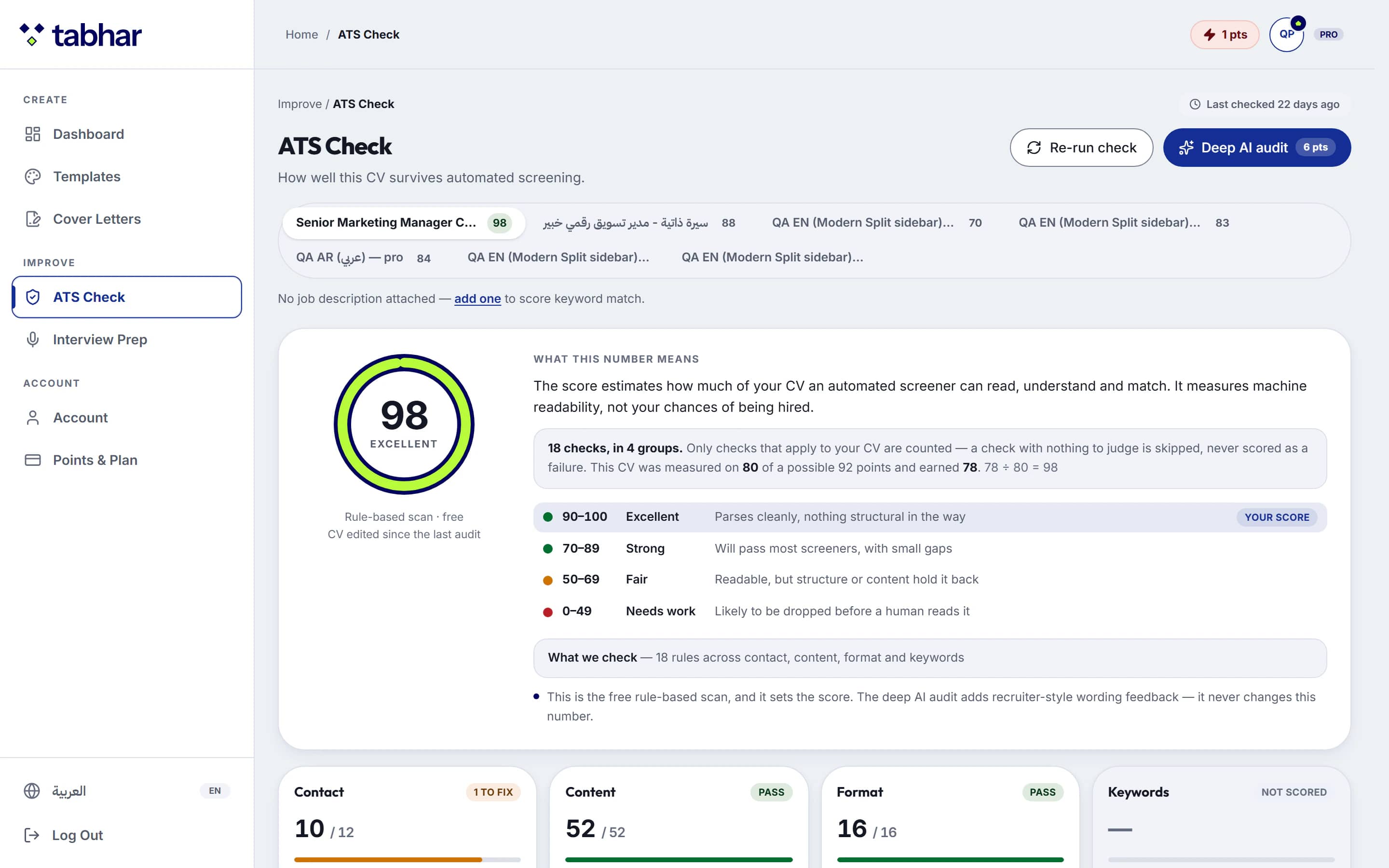Click the tabhar logo
The height and width of the screenshot is (868, 1389).
click(81, 35)
